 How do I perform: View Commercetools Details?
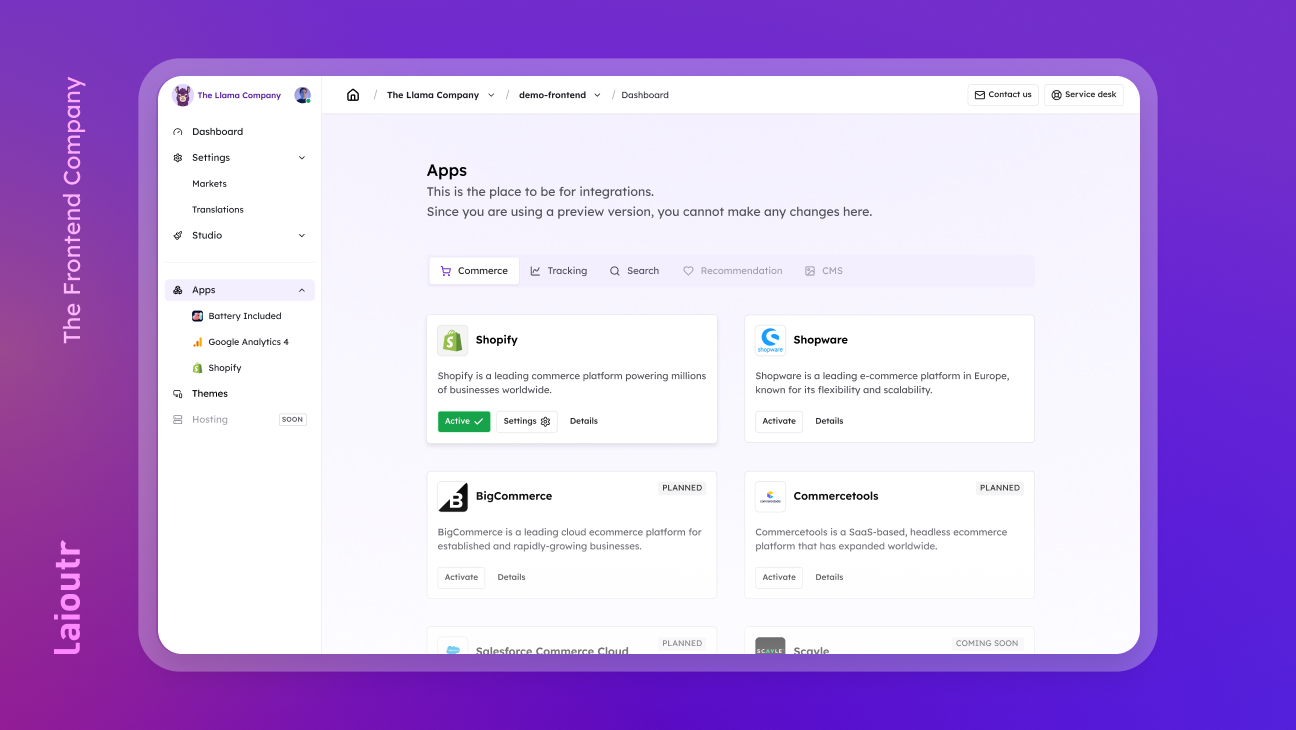[829, 577]
